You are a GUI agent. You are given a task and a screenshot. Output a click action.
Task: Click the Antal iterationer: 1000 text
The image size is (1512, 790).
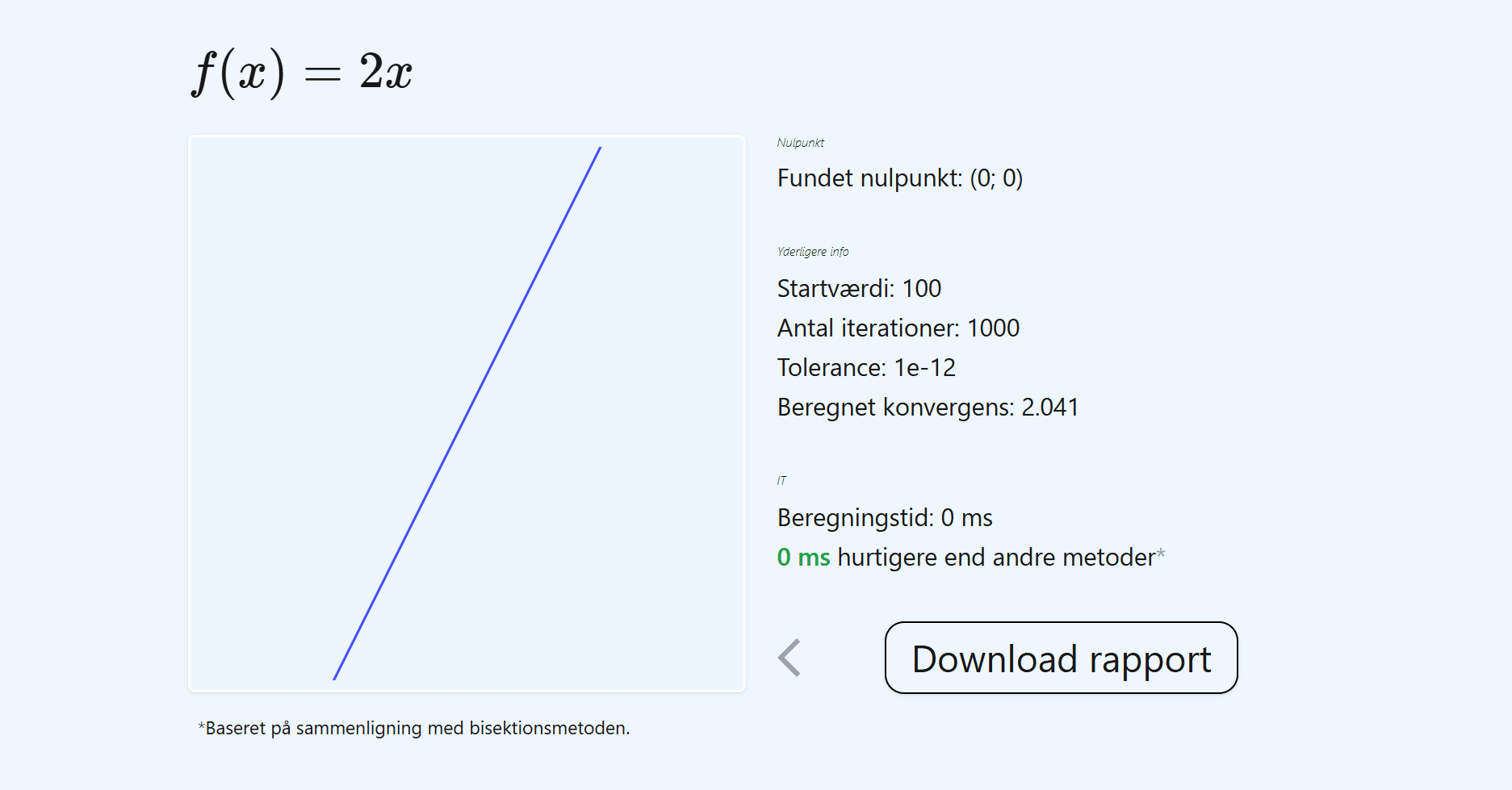coord(898,328)
